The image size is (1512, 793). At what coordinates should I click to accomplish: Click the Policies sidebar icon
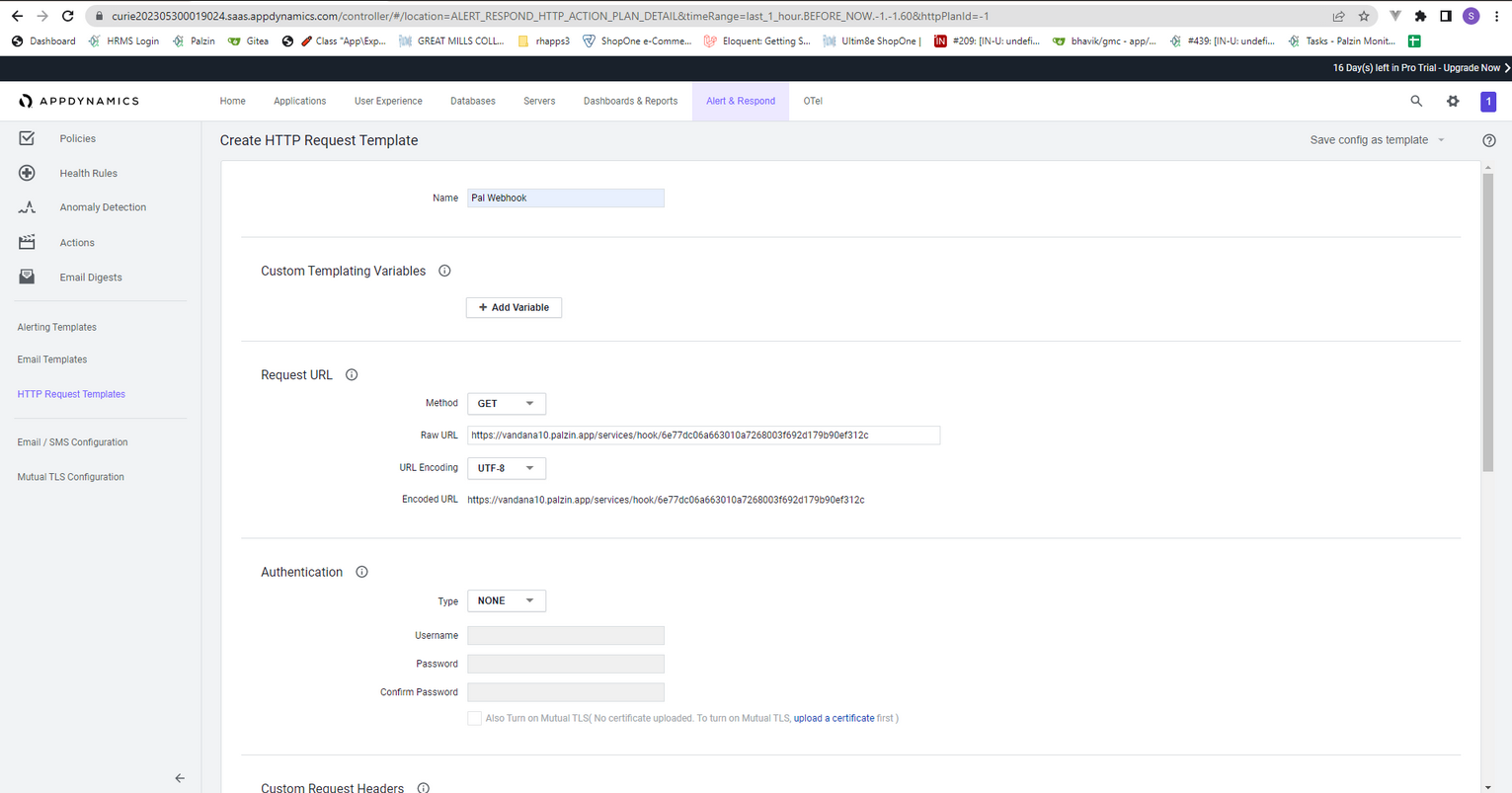(x=27, y=138)
